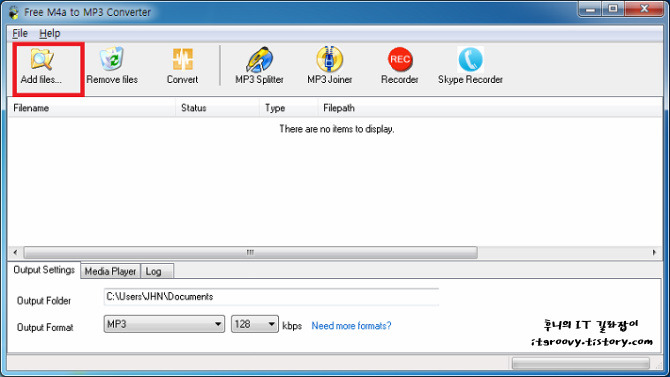The width and height of the screenshot is (670, 377).
Task: Sort list by Type column header
Action: click(288, 108)
